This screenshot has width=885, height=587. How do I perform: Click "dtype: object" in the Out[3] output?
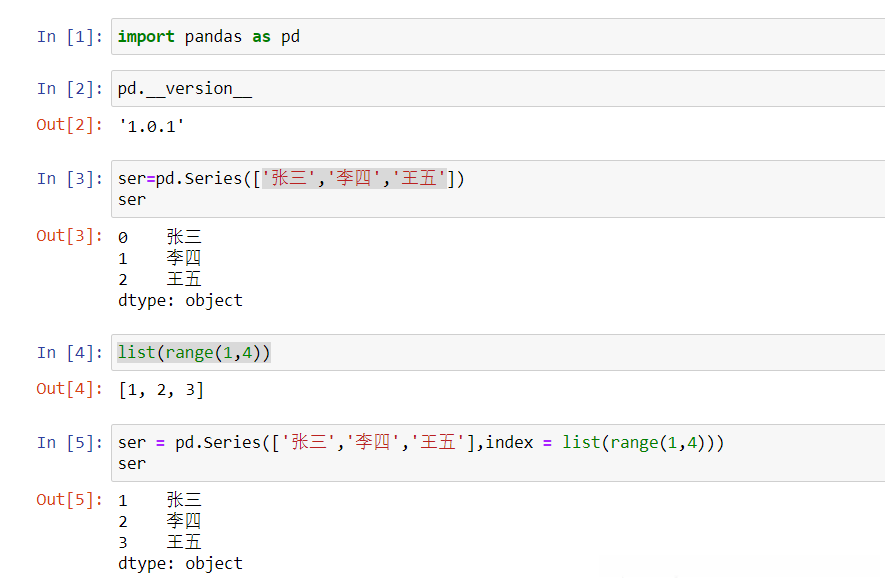coord(180,300)
